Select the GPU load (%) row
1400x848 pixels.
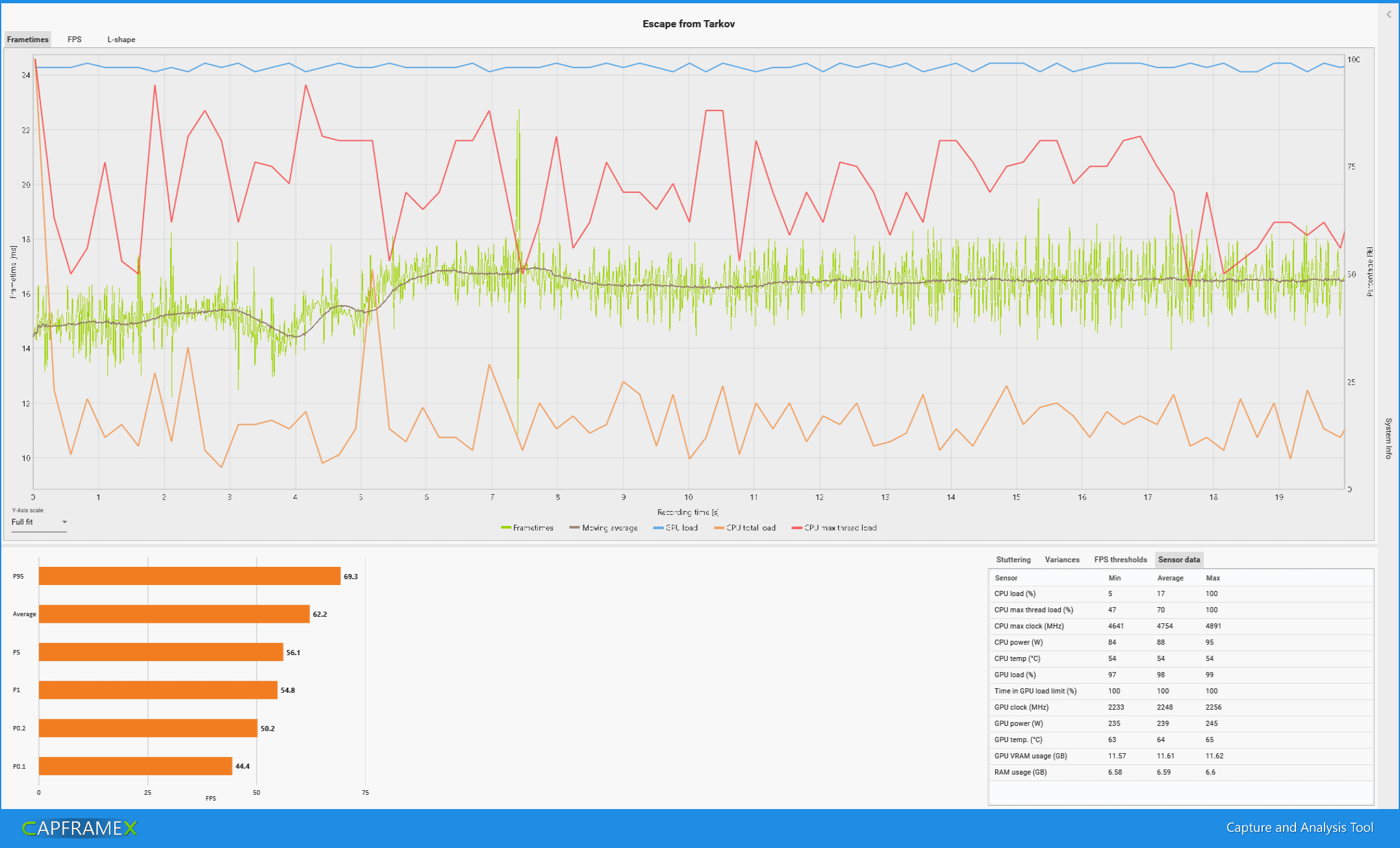[1180, 675]
